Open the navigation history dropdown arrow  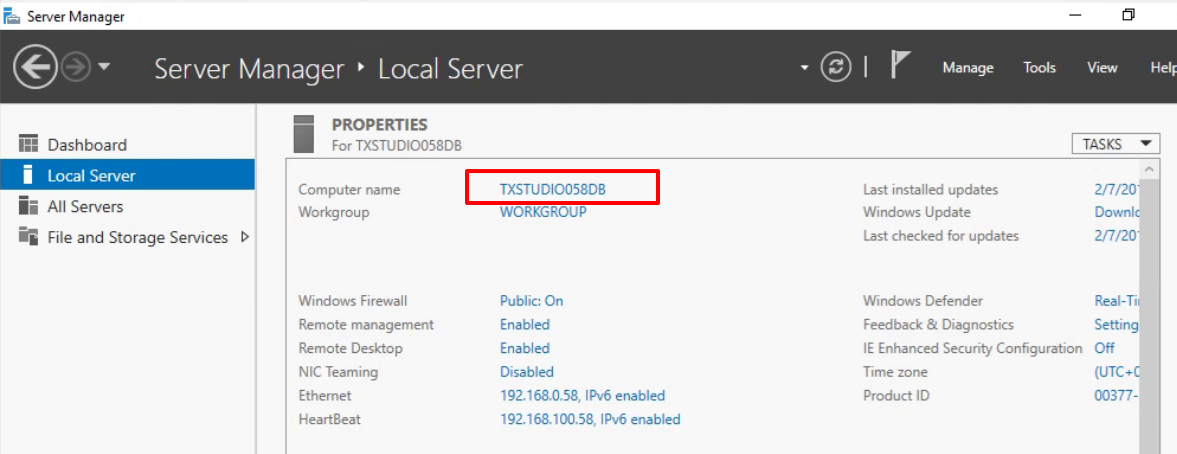104,68
